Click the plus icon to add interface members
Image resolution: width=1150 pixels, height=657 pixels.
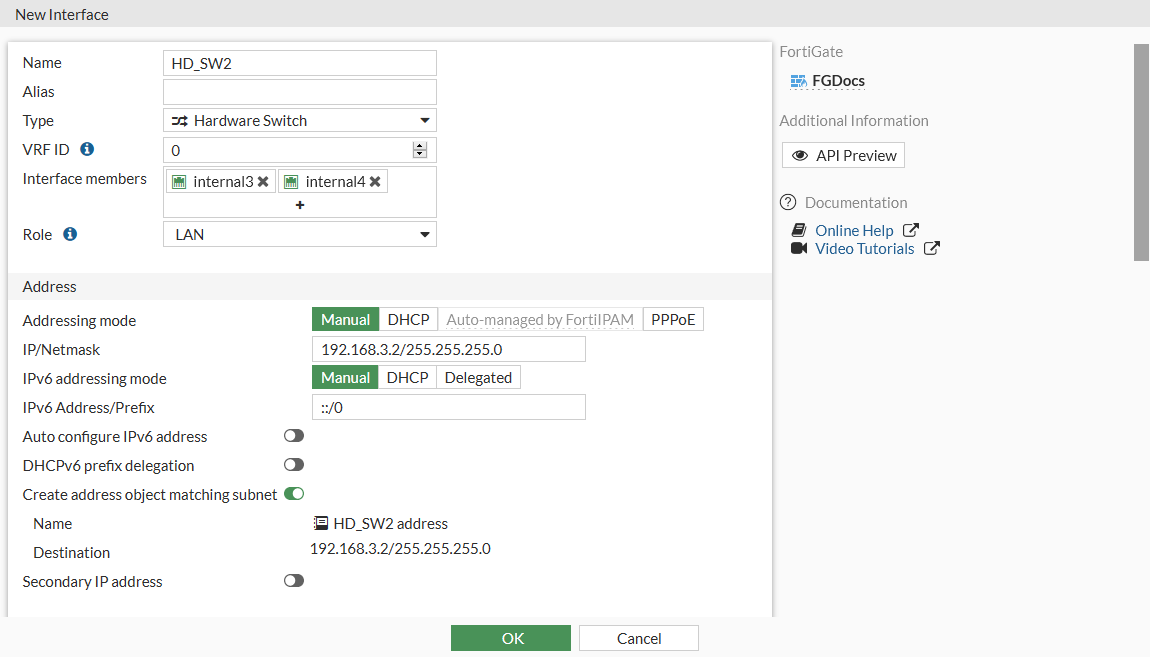click(299, 204)
